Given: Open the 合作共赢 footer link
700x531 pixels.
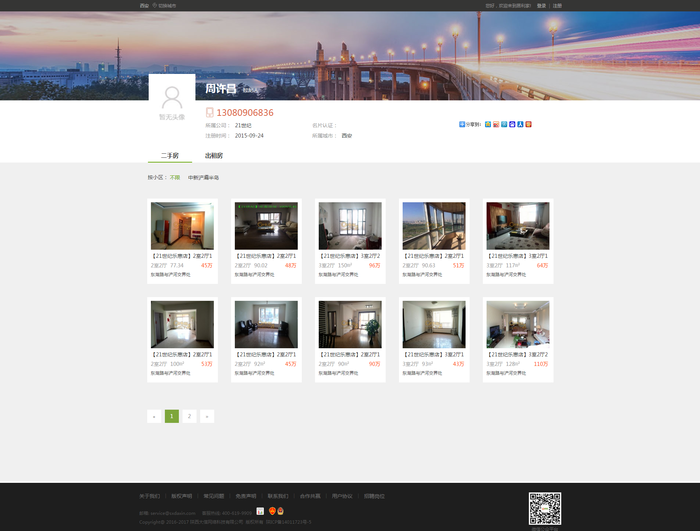Looking at the screenshot, I should tap(310, 496).
